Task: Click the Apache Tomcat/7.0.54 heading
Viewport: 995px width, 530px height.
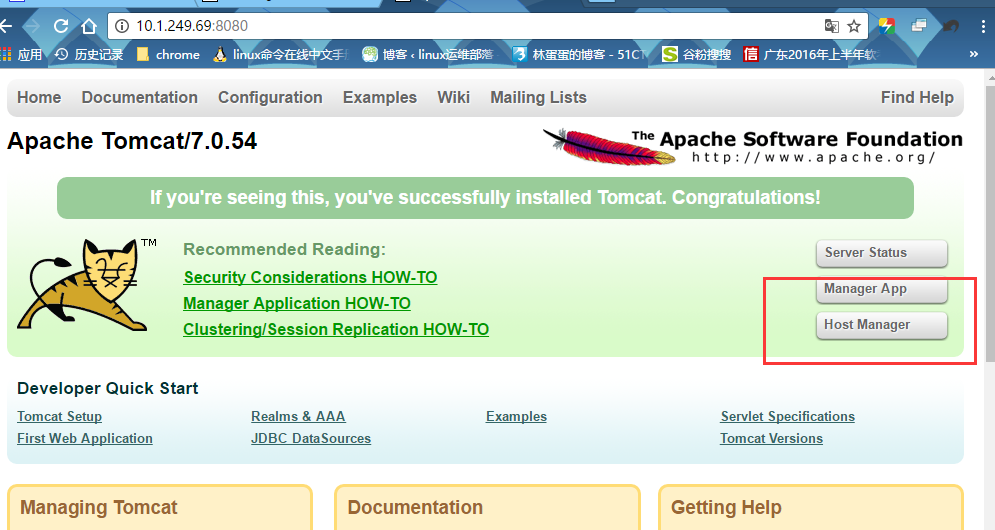Action: (132, 141)
